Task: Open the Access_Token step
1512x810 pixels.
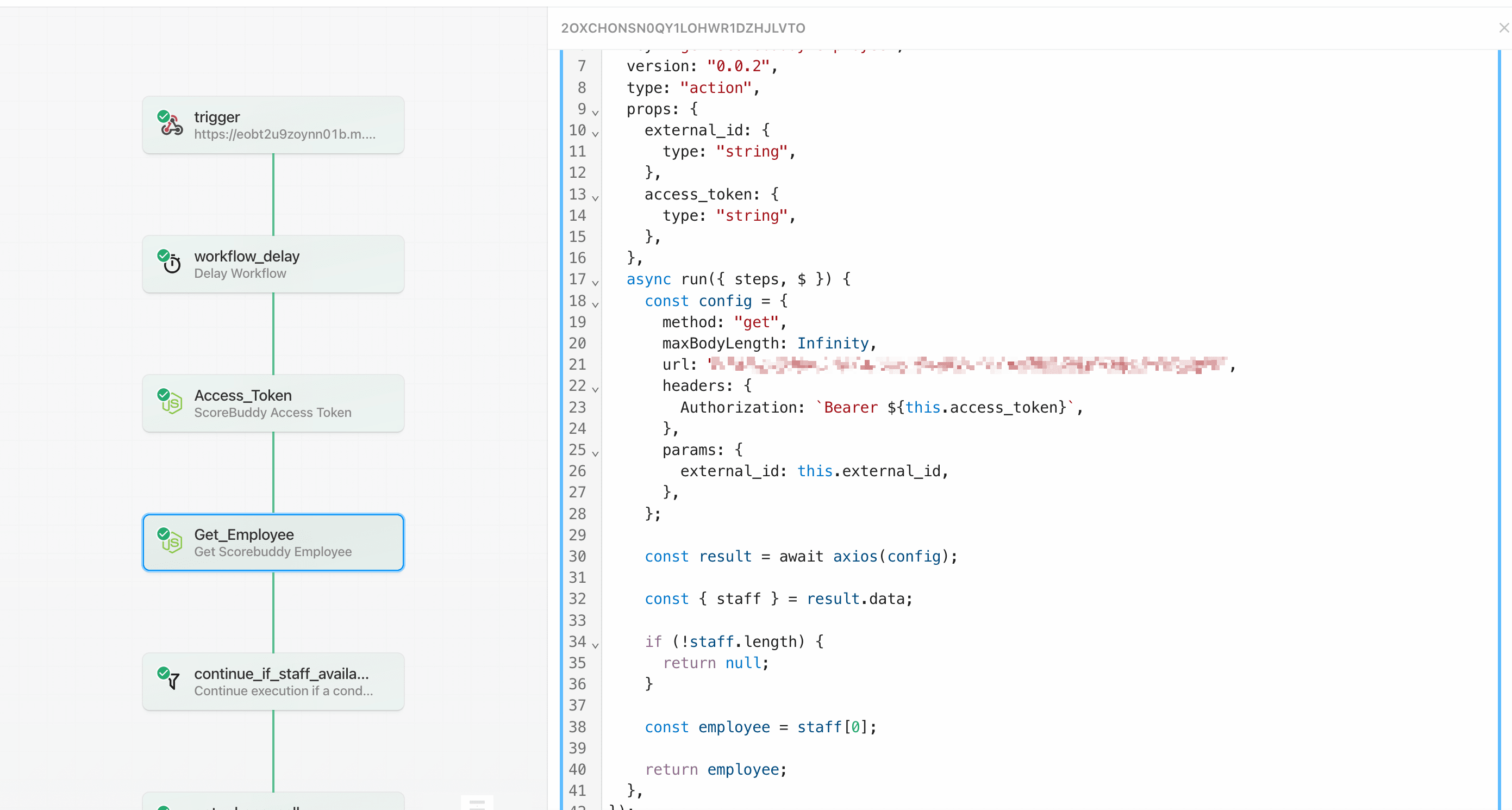Action: pos(273,403)
